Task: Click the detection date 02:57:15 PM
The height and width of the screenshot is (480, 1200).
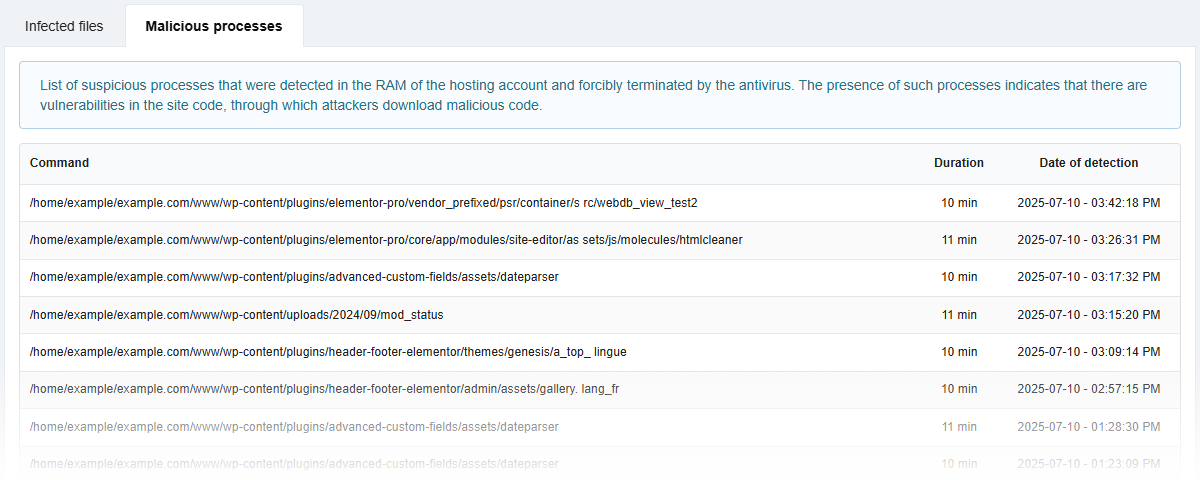Action: [x=1088, y=389]
